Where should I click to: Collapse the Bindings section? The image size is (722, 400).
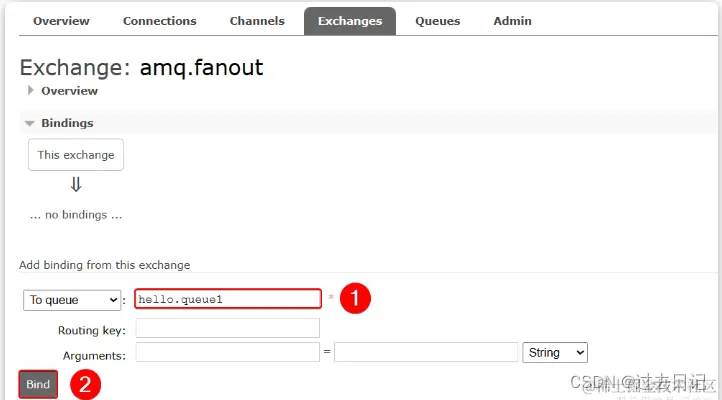pos(60,123)
